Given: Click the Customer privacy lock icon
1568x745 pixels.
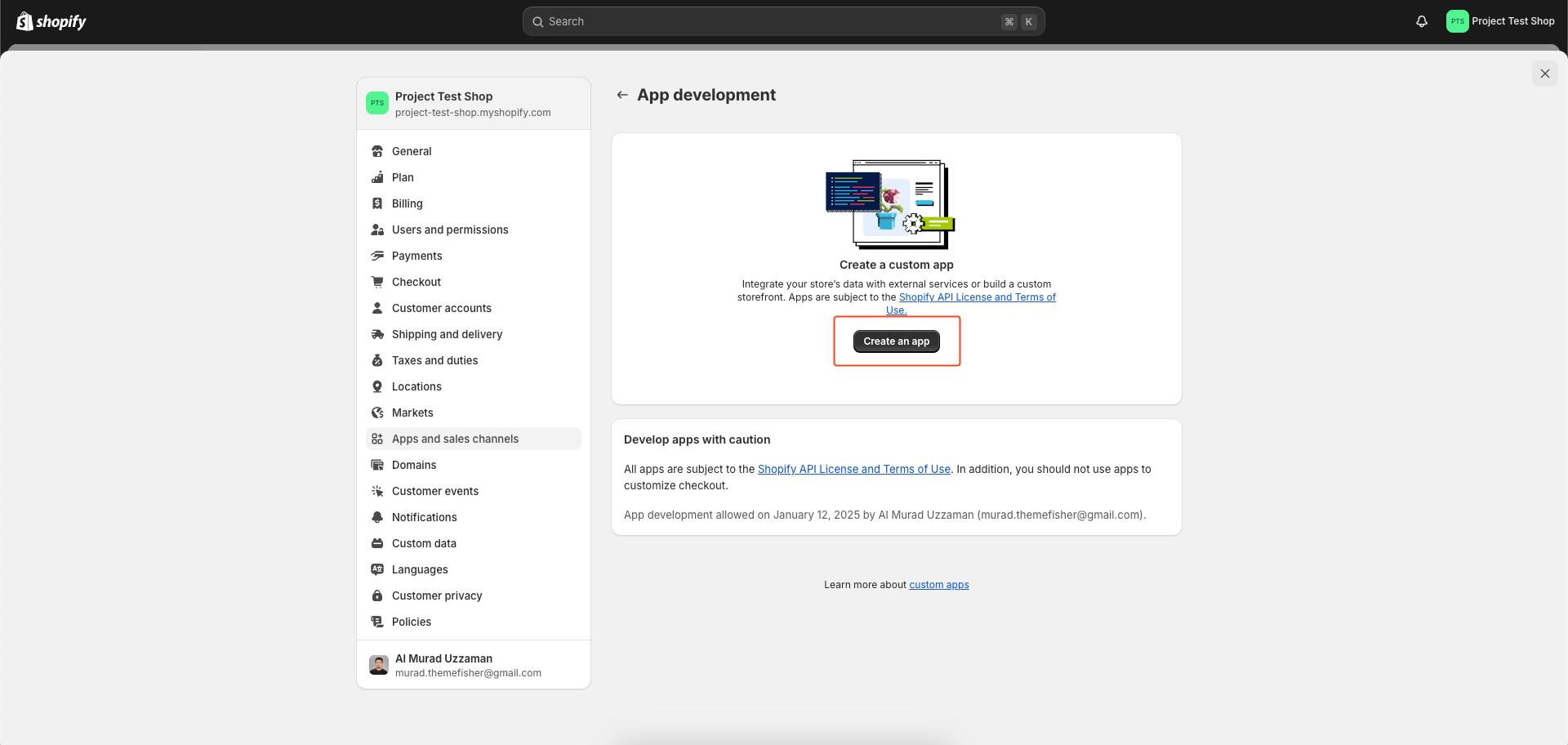Looking at the screenshot, I should (377, 596).
